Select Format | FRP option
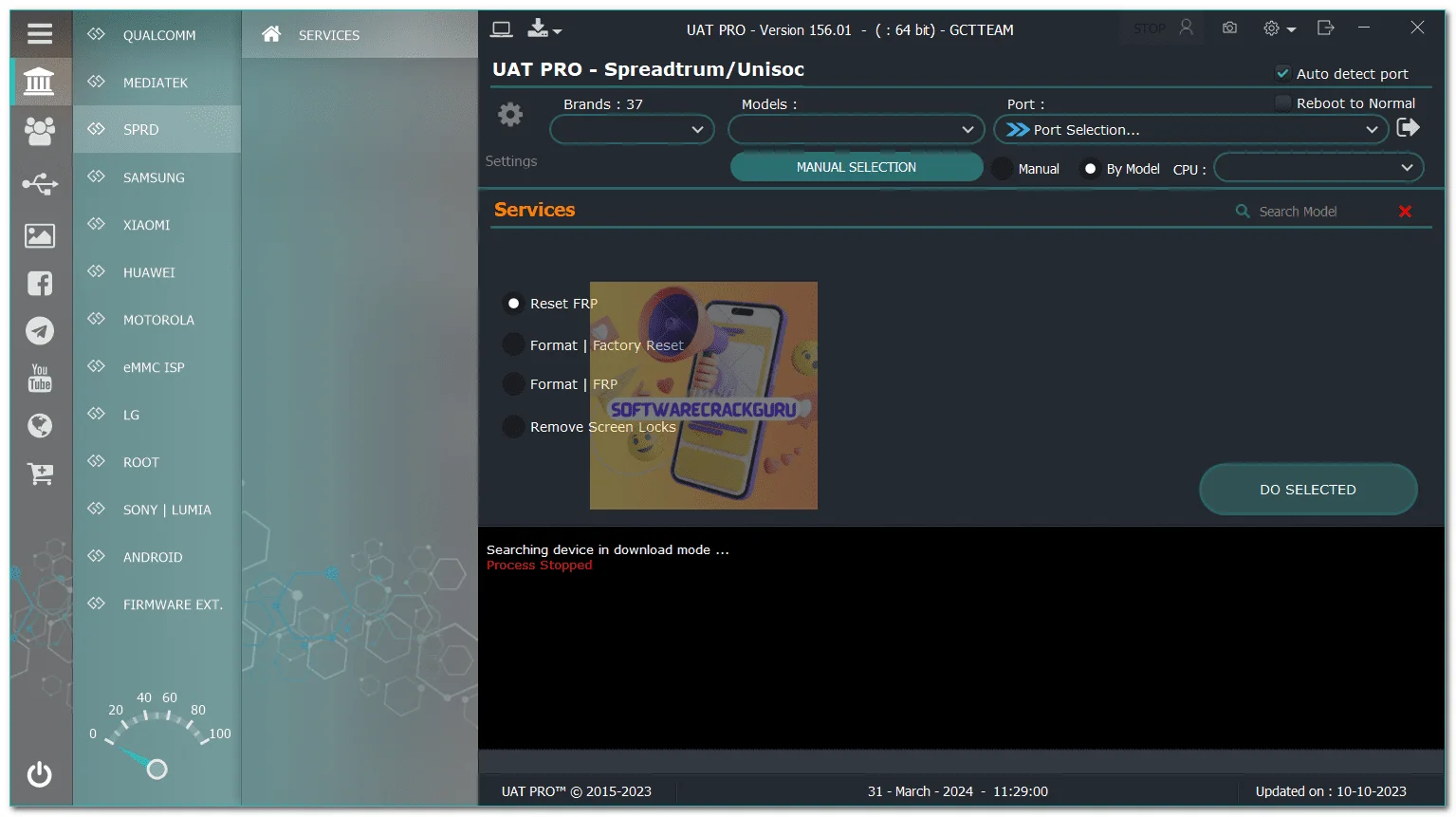The width and height of the screenshot is (1456, 817). click(513, 384)
